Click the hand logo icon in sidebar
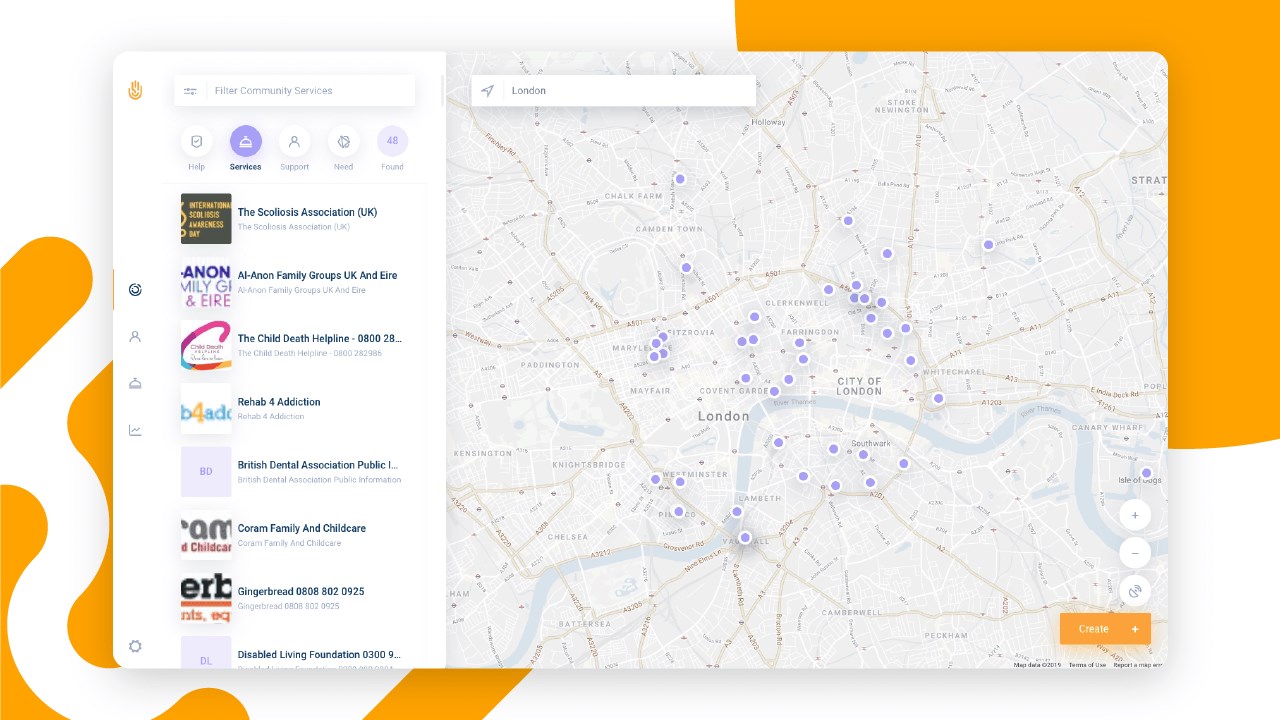 point(135,90)
